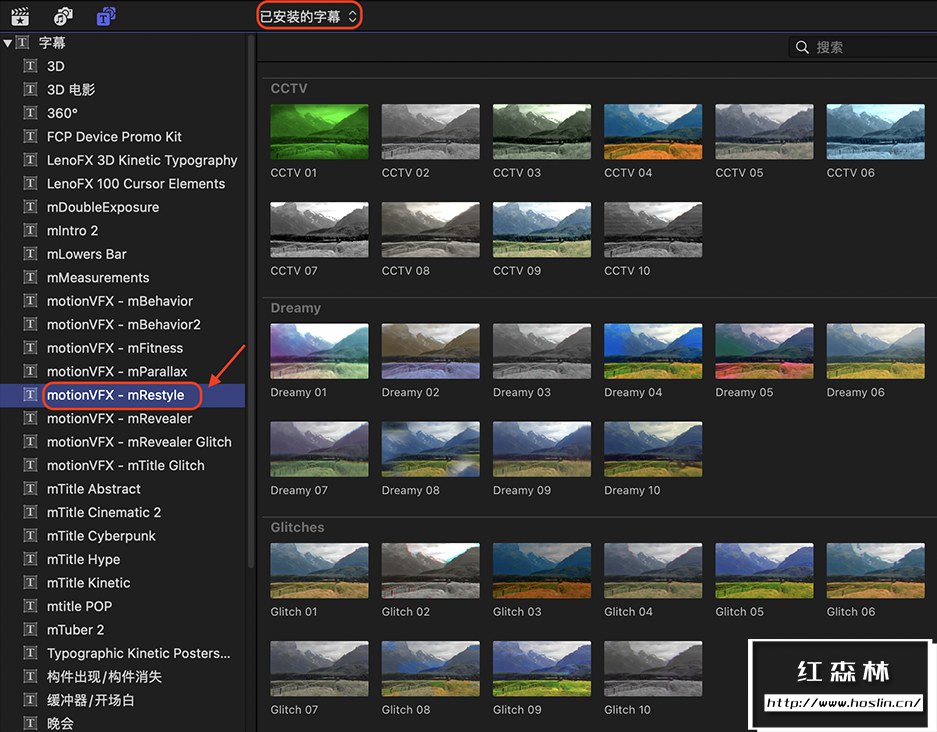937x732 pixels.
Task: Select motionVFX - mBehavior category
Action: click(120, 301)
